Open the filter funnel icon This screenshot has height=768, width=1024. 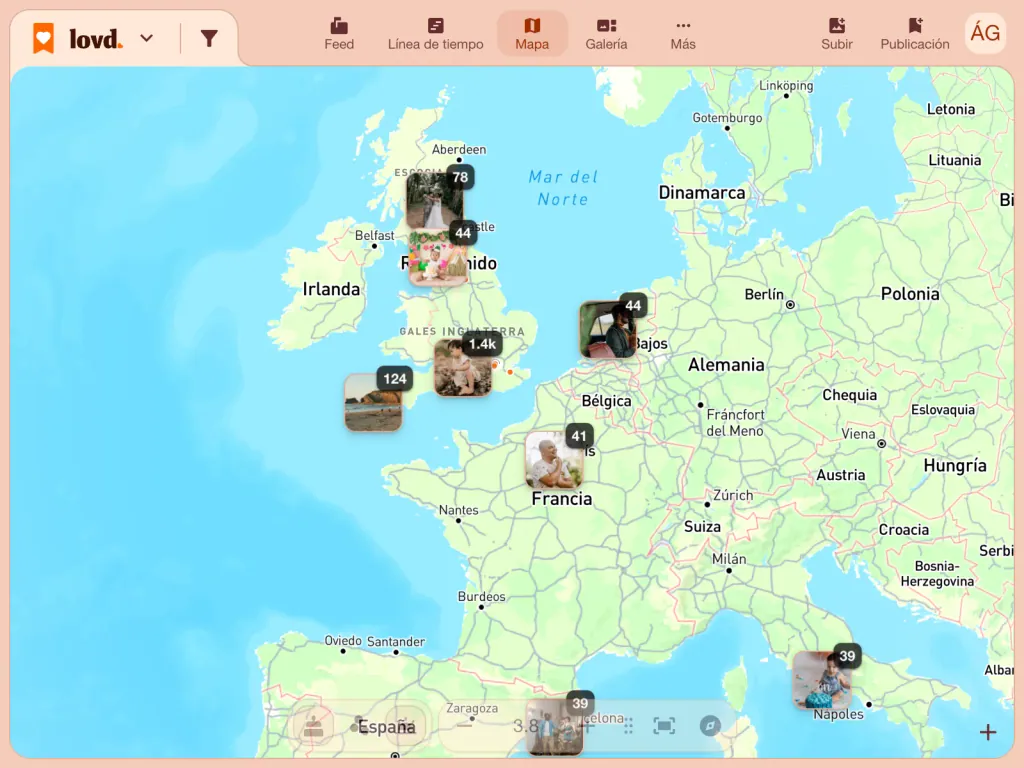(209, 39)
